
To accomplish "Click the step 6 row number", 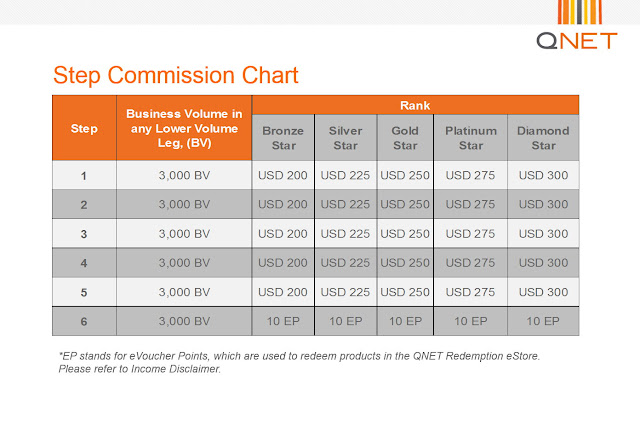I will [84, 321].
